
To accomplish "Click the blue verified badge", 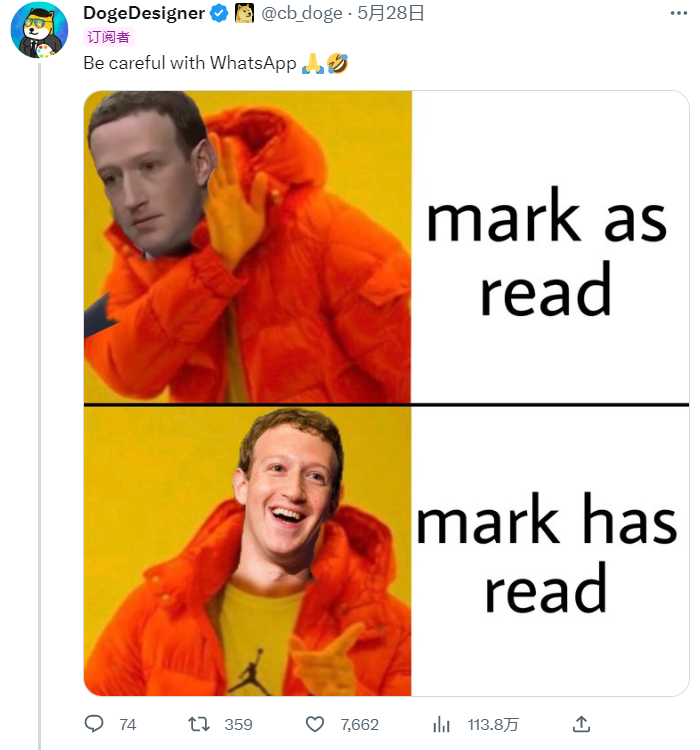I will pyautogui.click(x=219, y=13).
